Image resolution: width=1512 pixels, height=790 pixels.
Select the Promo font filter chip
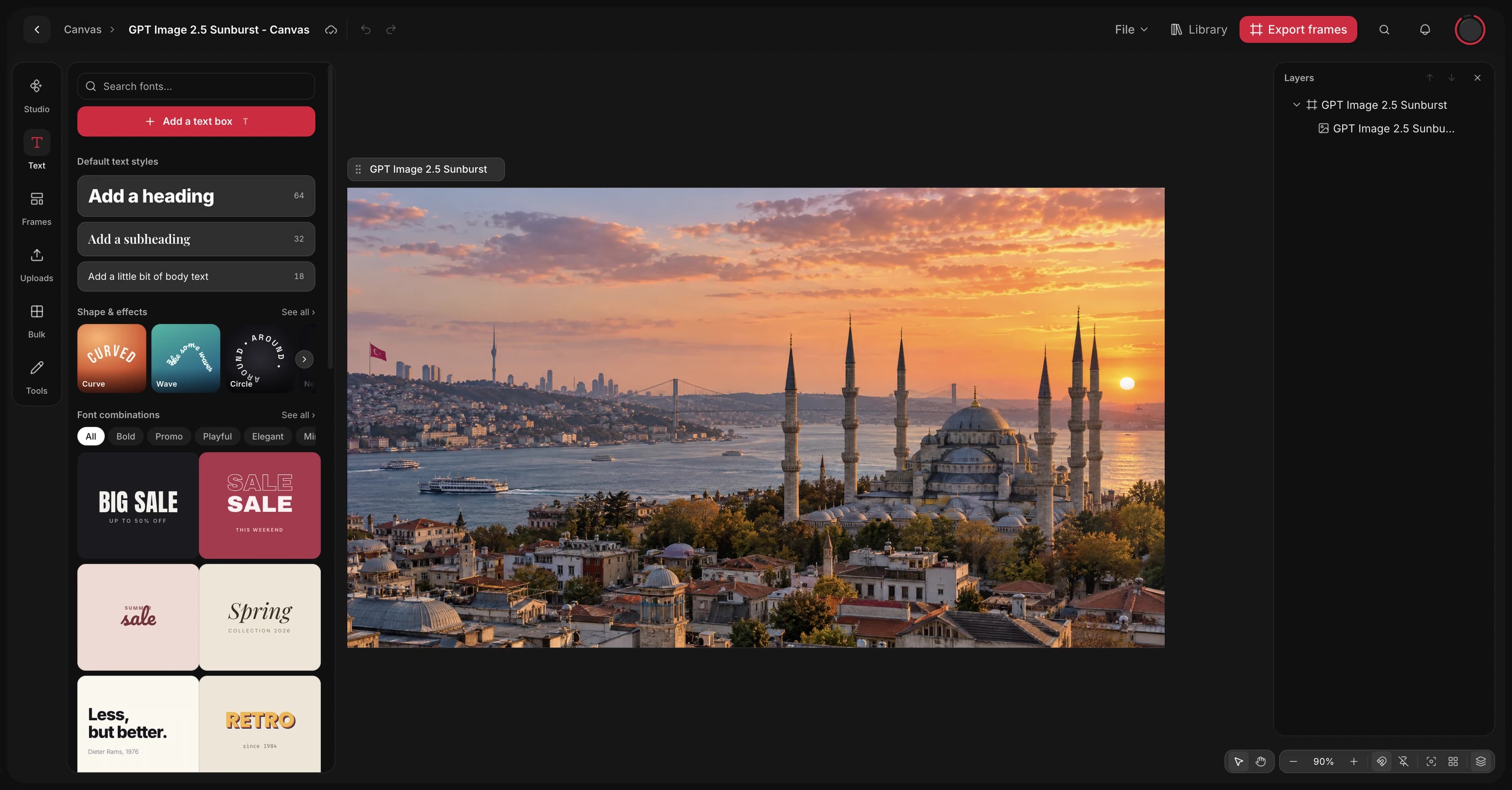169,436
